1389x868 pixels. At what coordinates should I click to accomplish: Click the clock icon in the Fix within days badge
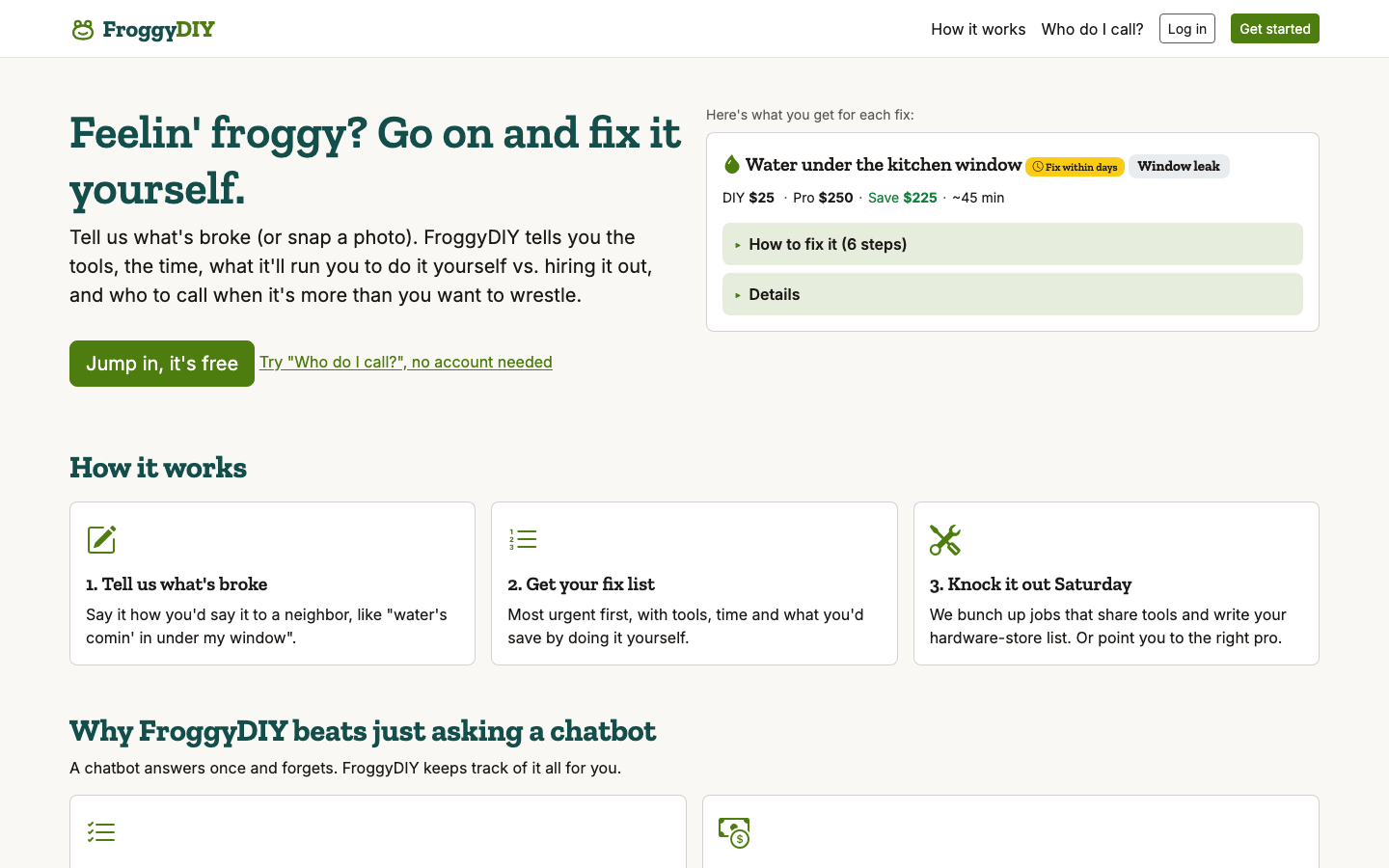click(x=1038, y=167)
